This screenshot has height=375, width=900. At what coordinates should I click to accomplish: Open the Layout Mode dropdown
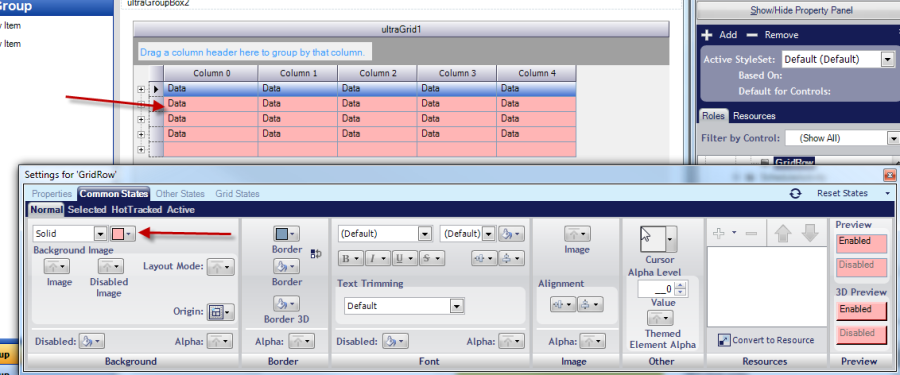coord(220,266)
